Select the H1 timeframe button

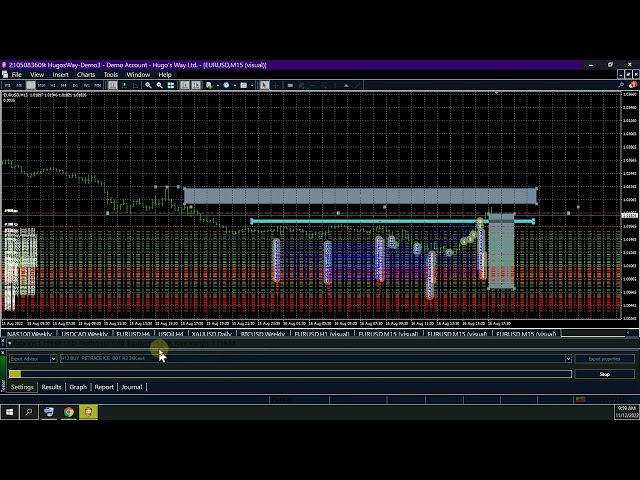[53, 85]
